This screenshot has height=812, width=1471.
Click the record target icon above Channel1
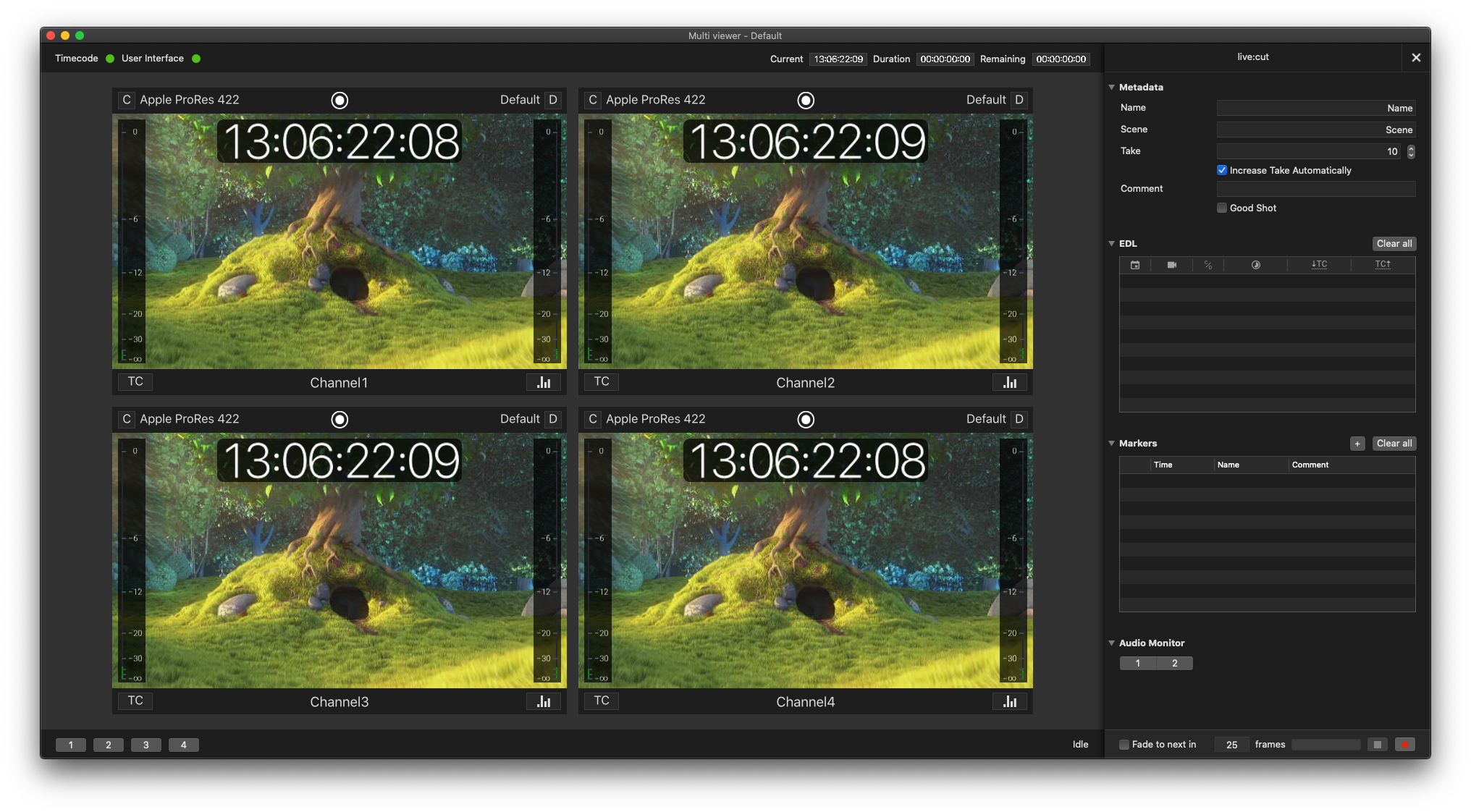(340, 101)
